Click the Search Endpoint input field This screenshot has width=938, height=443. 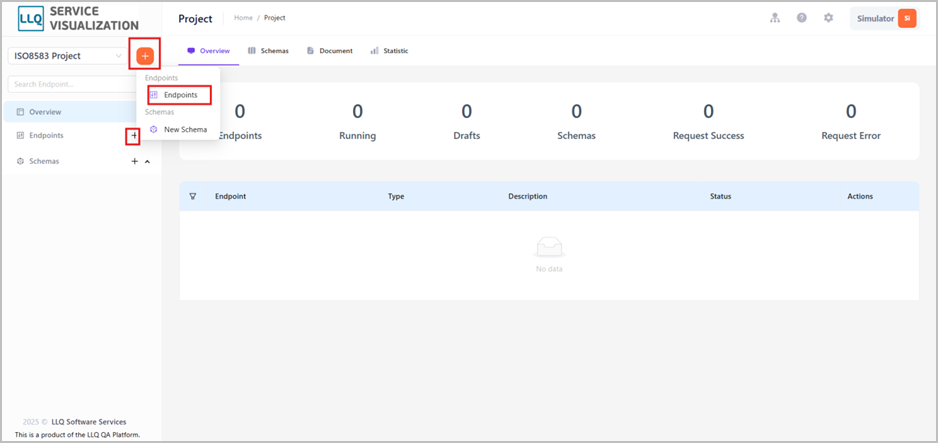[72, 84]
